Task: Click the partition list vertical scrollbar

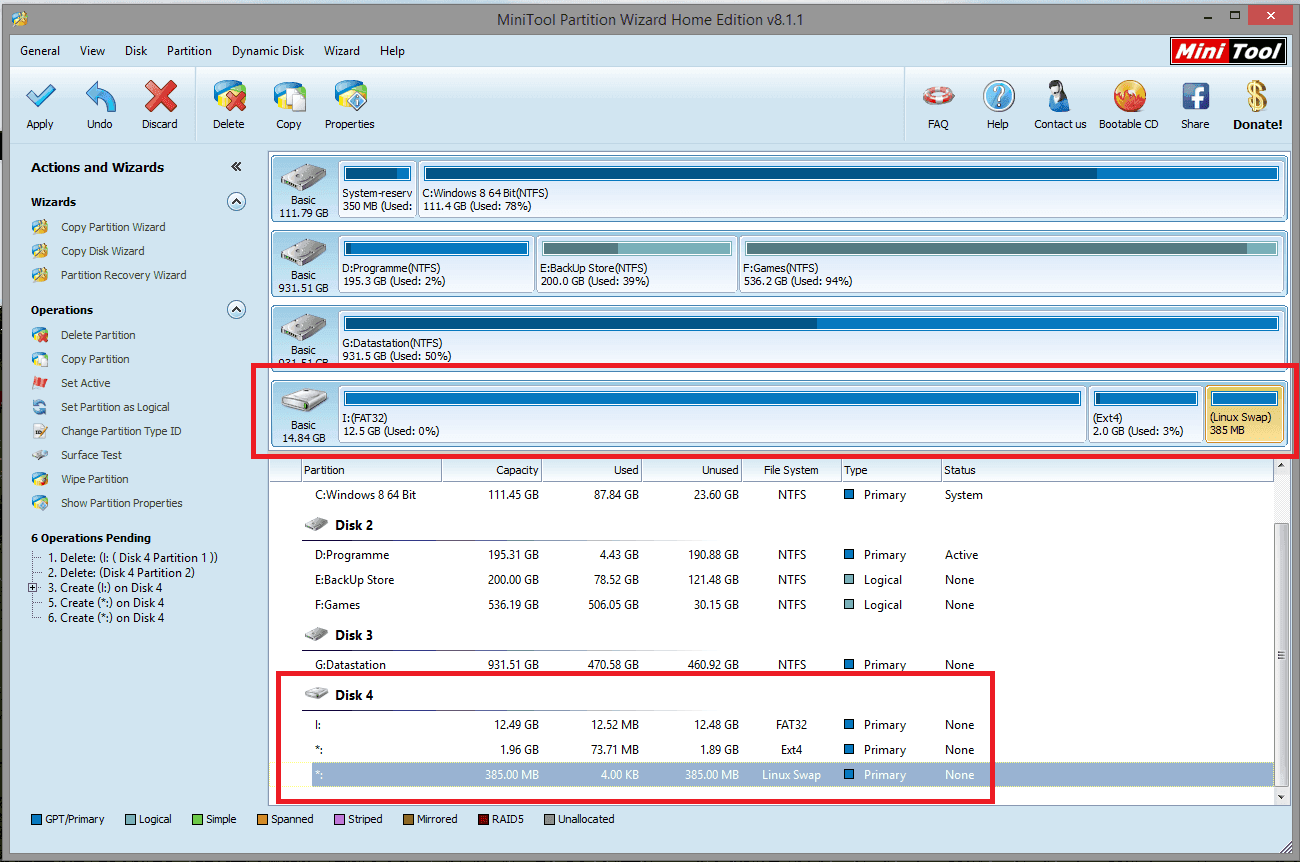Action: tap(1281, 655)
